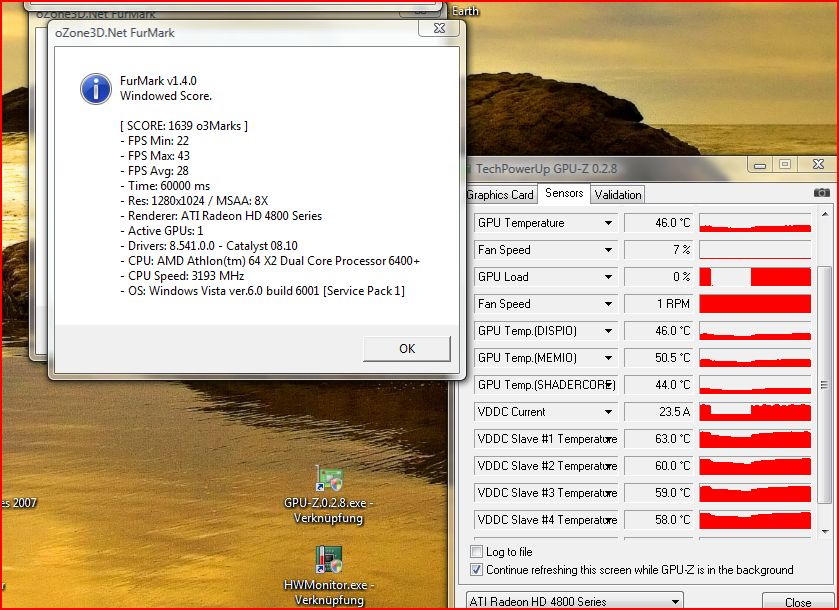Open the VDDC Current dropdown
839x610 pixels.
(608, 412)
